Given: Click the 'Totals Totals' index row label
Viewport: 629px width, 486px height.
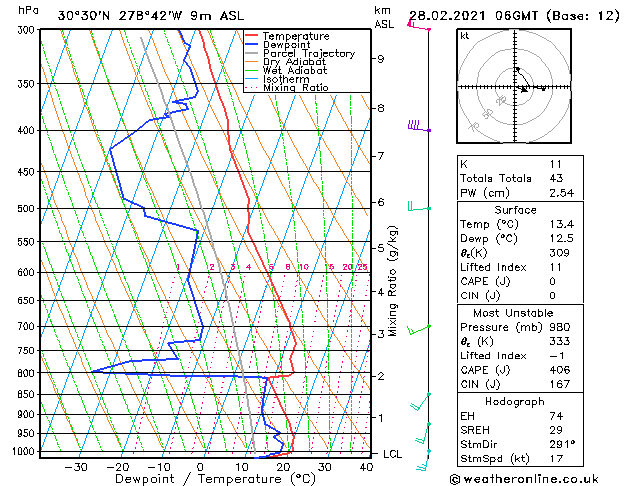Looking at the screenshot, I should pyautogui.click(x=496, y=178).
